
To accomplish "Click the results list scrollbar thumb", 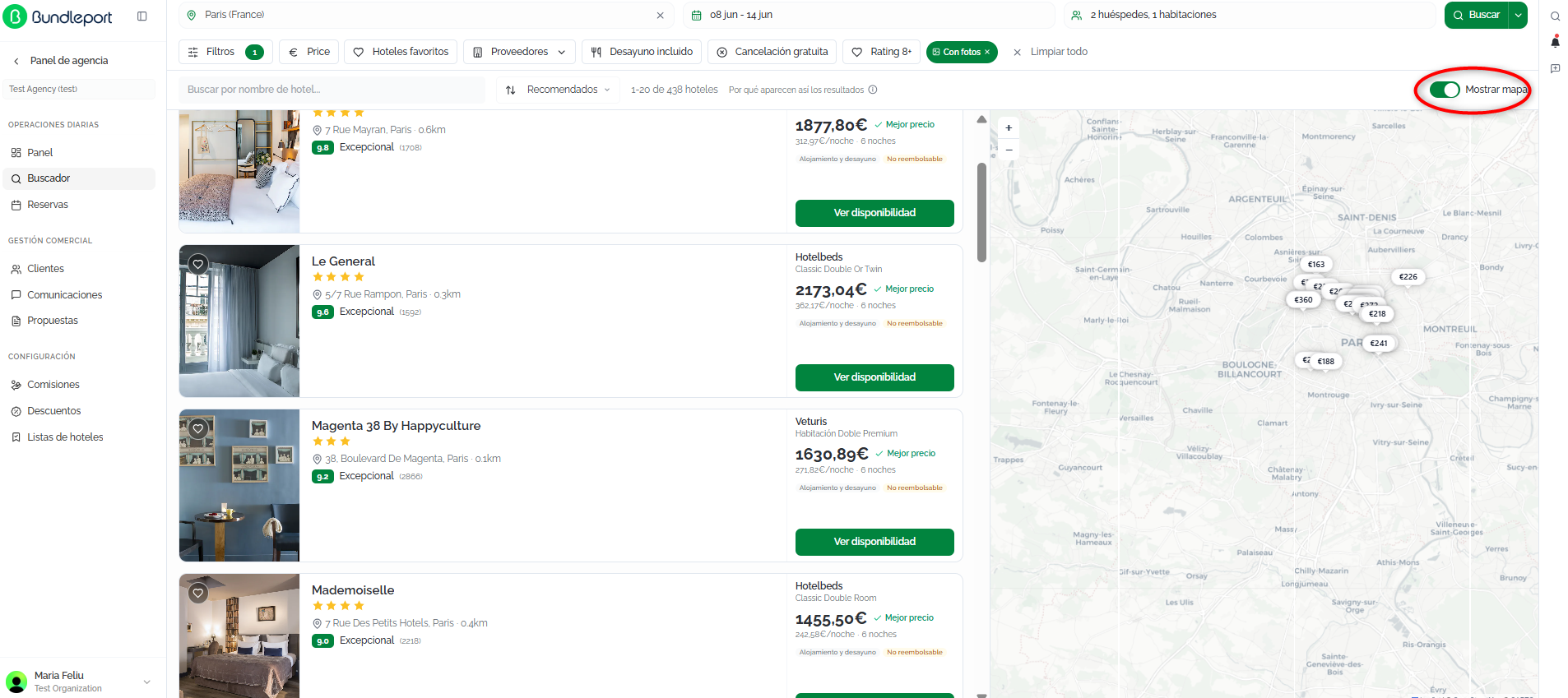I will 981,212.
